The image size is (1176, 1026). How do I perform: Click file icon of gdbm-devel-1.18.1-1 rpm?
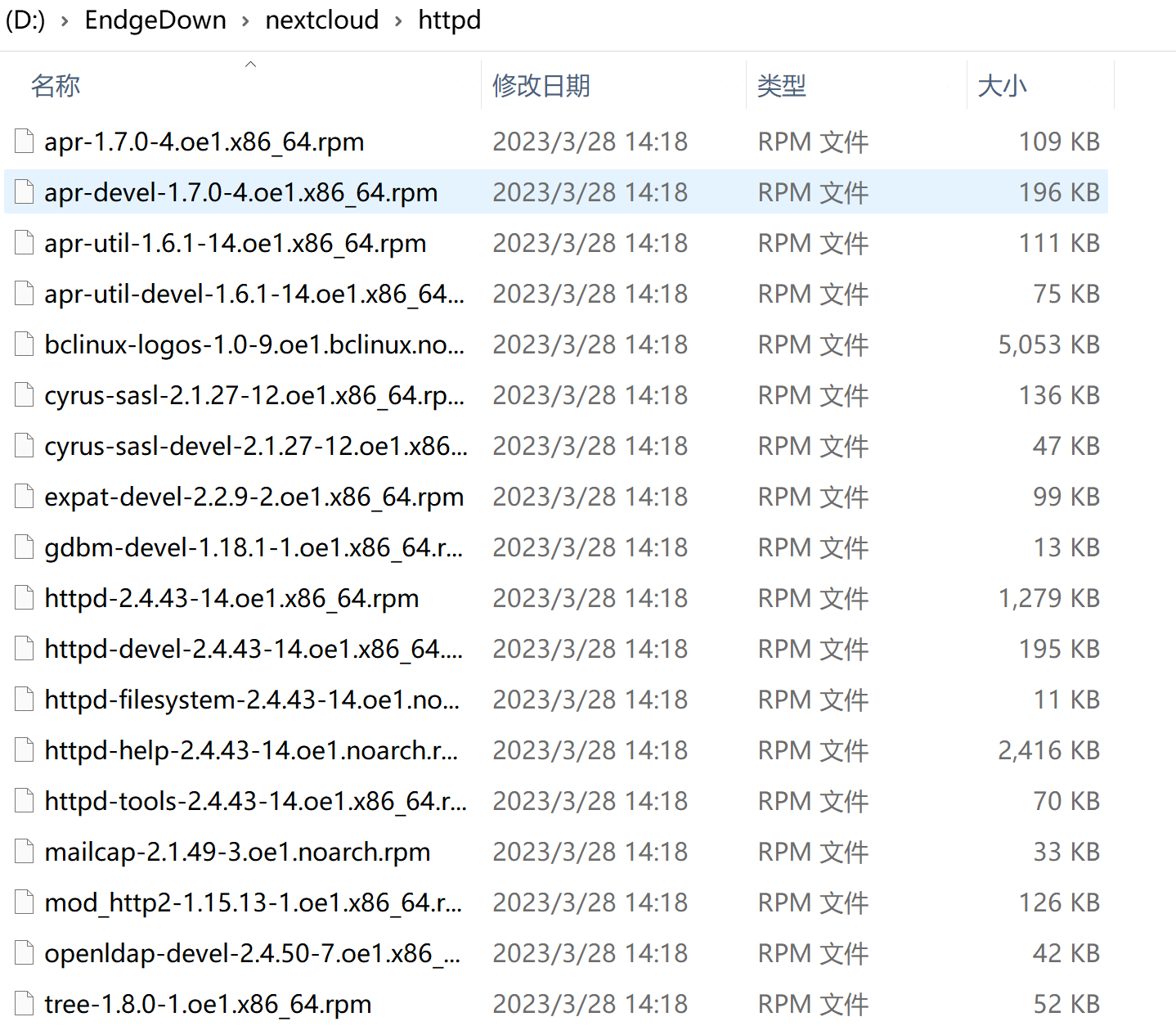pos(25,547)
